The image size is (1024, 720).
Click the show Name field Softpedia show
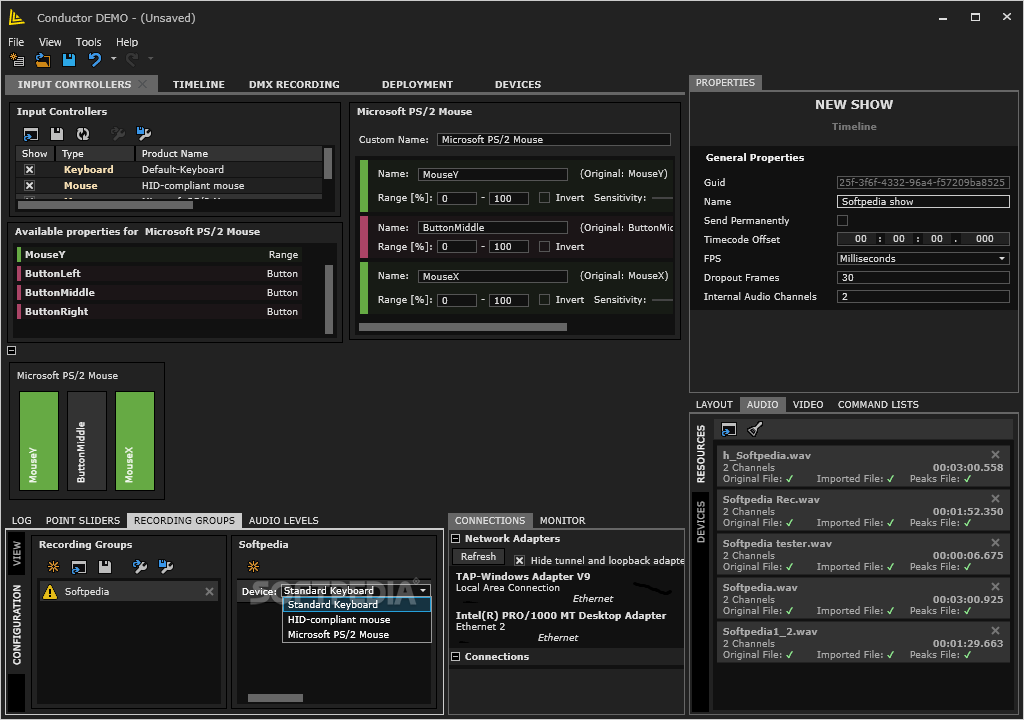coord(923,202)
